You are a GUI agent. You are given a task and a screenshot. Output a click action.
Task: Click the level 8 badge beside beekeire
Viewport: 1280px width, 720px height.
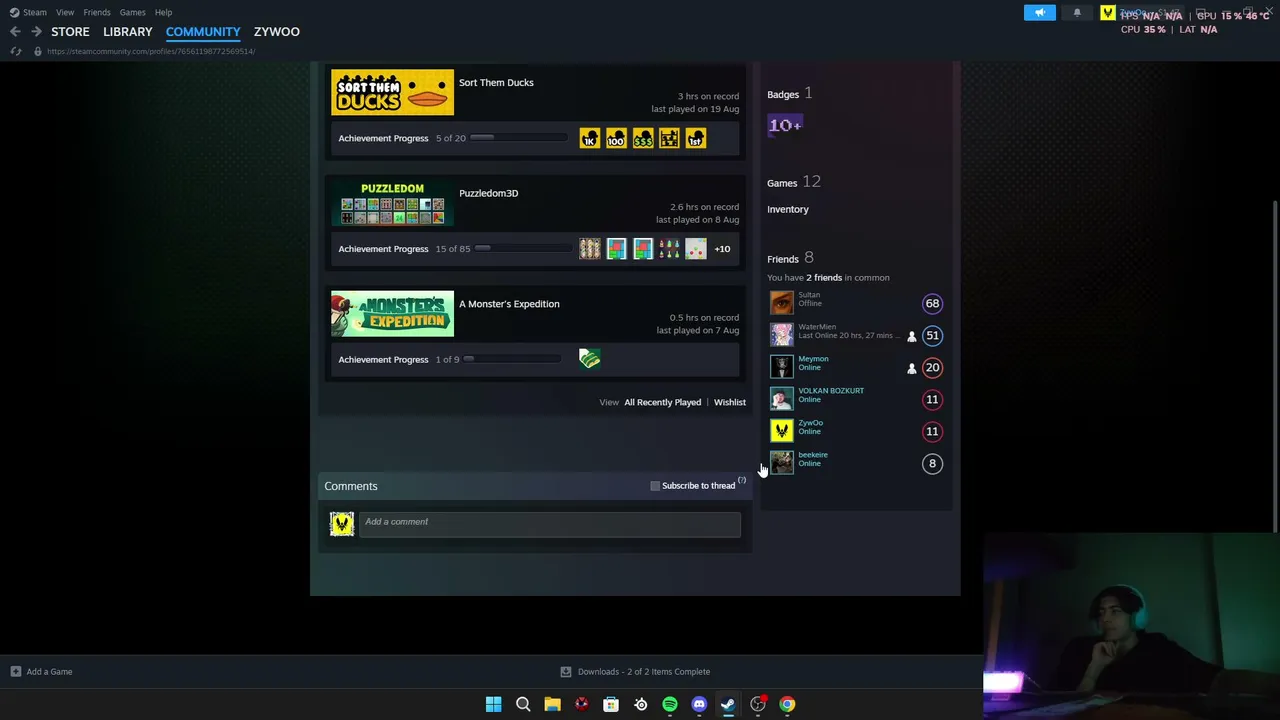click(932, 463)
